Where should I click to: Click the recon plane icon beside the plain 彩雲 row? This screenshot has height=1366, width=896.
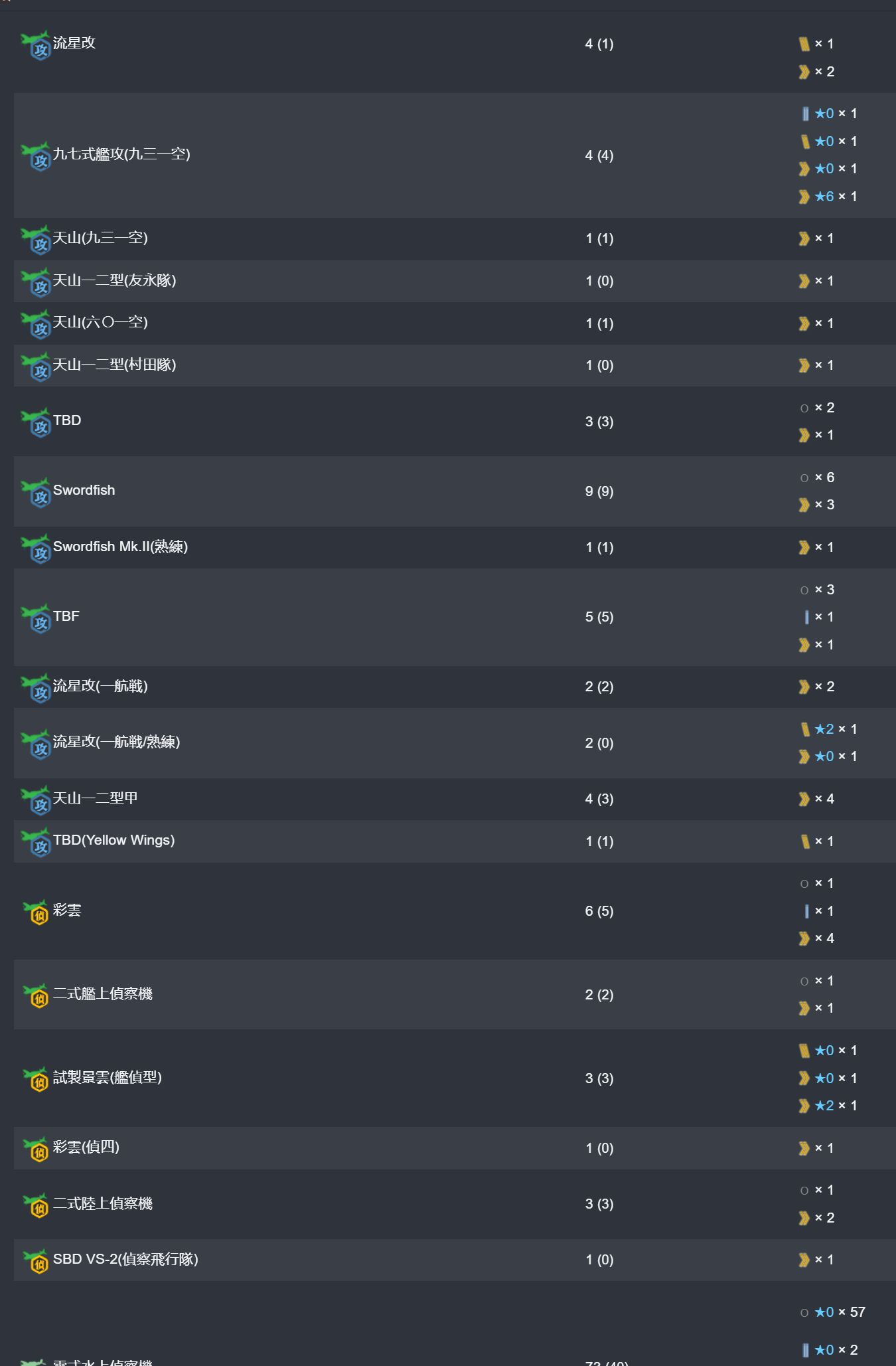tap(36, 912)
